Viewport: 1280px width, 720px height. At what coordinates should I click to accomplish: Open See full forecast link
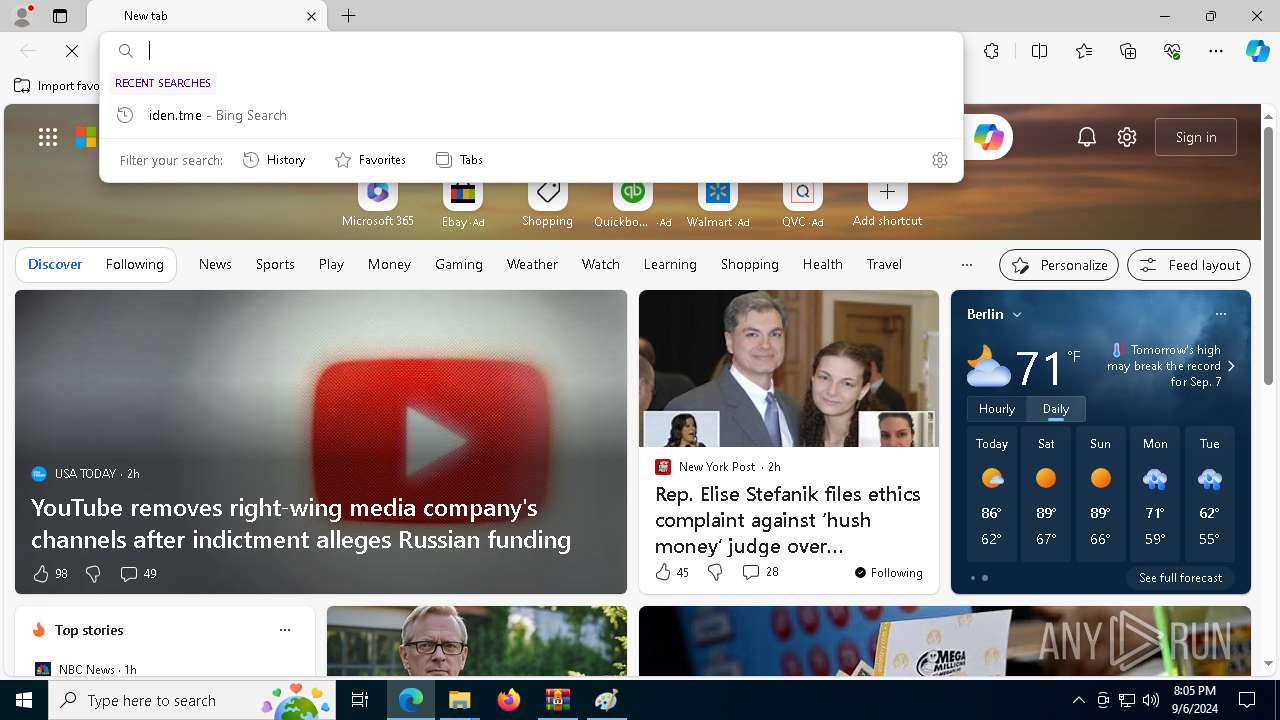[x=1180, y=578]
